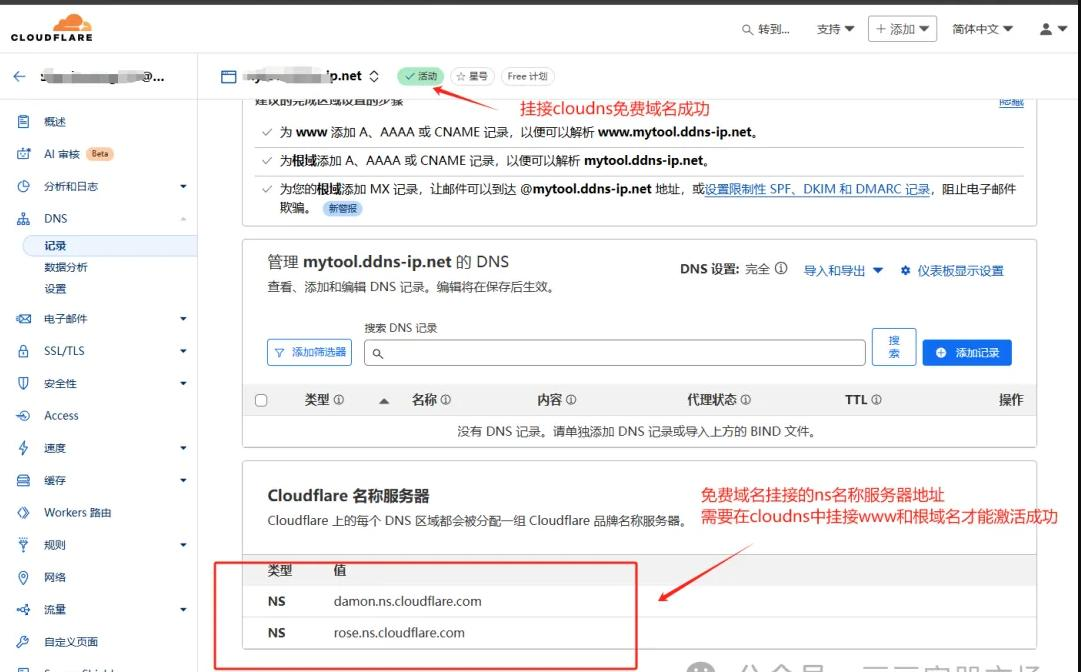Sort the table with the triangle before 名称
The width and height of the screenshot is (1081, 672).
[384, 400]
